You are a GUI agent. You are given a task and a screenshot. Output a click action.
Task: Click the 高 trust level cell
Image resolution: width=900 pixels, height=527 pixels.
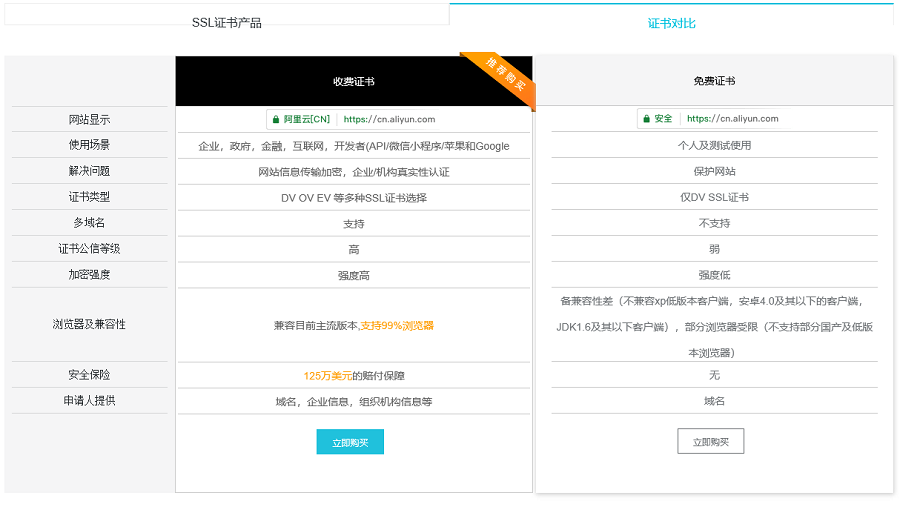(354, 250)
